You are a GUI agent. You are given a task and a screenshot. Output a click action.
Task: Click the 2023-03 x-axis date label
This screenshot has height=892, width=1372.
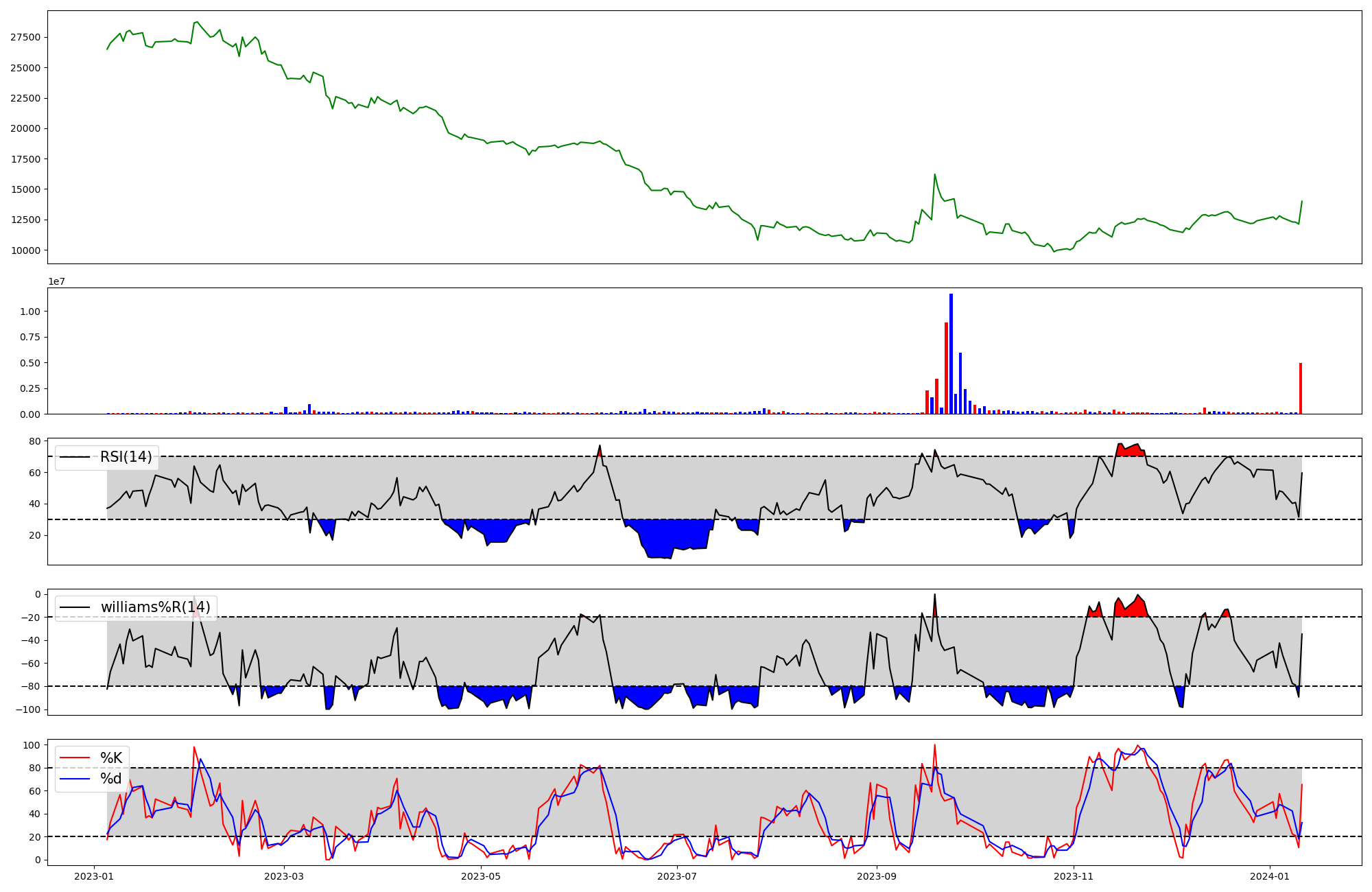[284, 876]
